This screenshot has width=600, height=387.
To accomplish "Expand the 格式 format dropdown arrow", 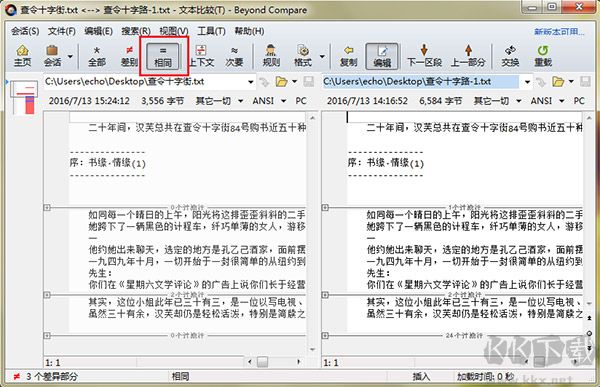I will (322, 56).
